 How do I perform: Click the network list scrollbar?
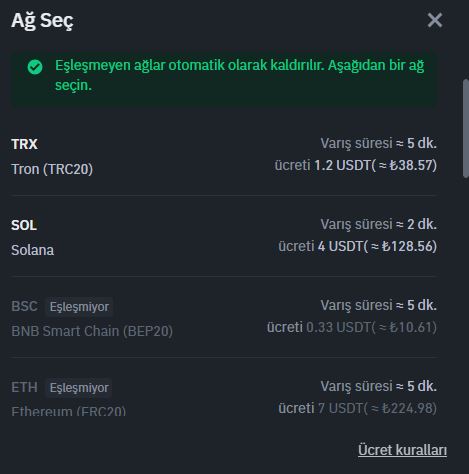[x=466, y=128]
